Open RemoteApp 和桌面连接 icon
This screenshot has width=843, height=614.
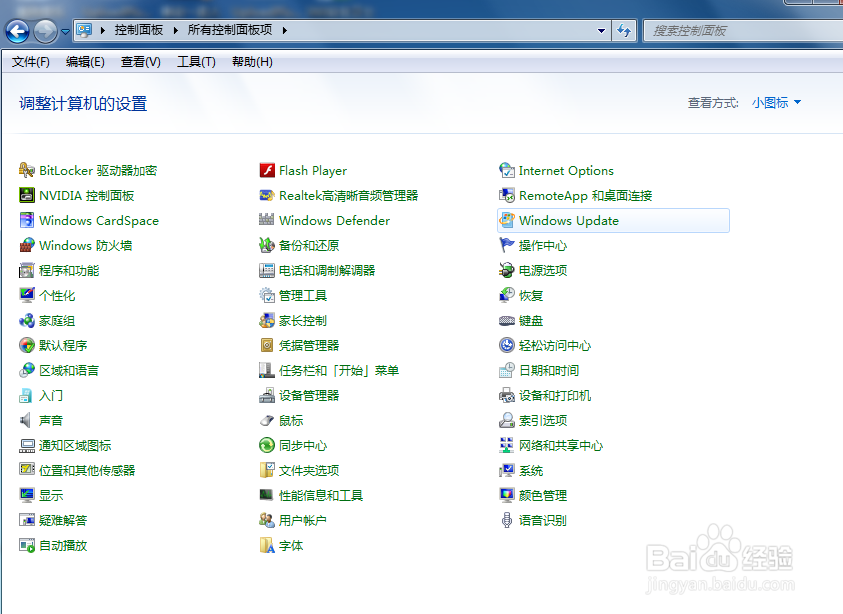(x=506, y=195)
